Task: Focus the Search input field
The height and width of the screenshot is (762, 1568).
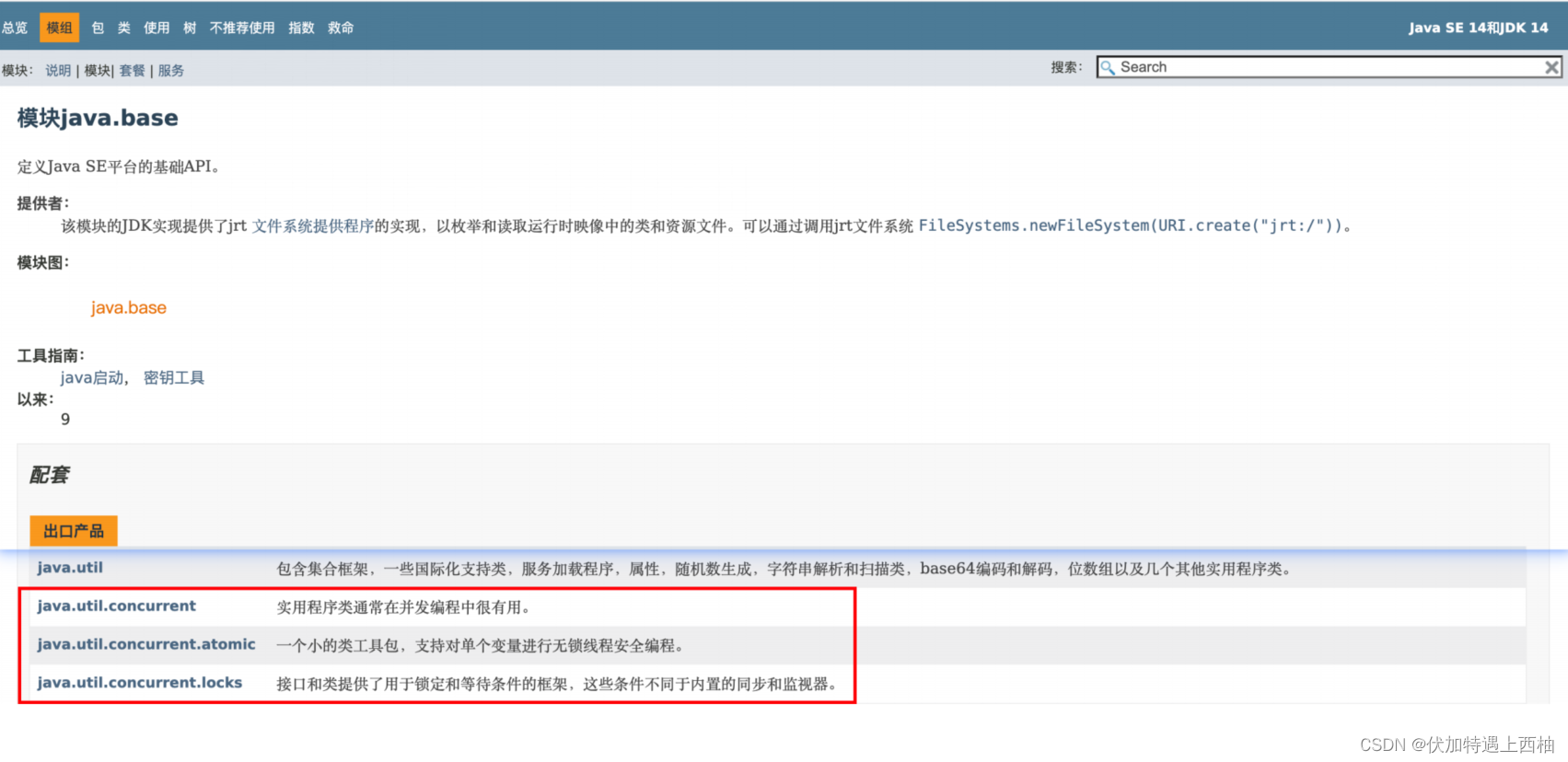Action: pos(1329,67)
